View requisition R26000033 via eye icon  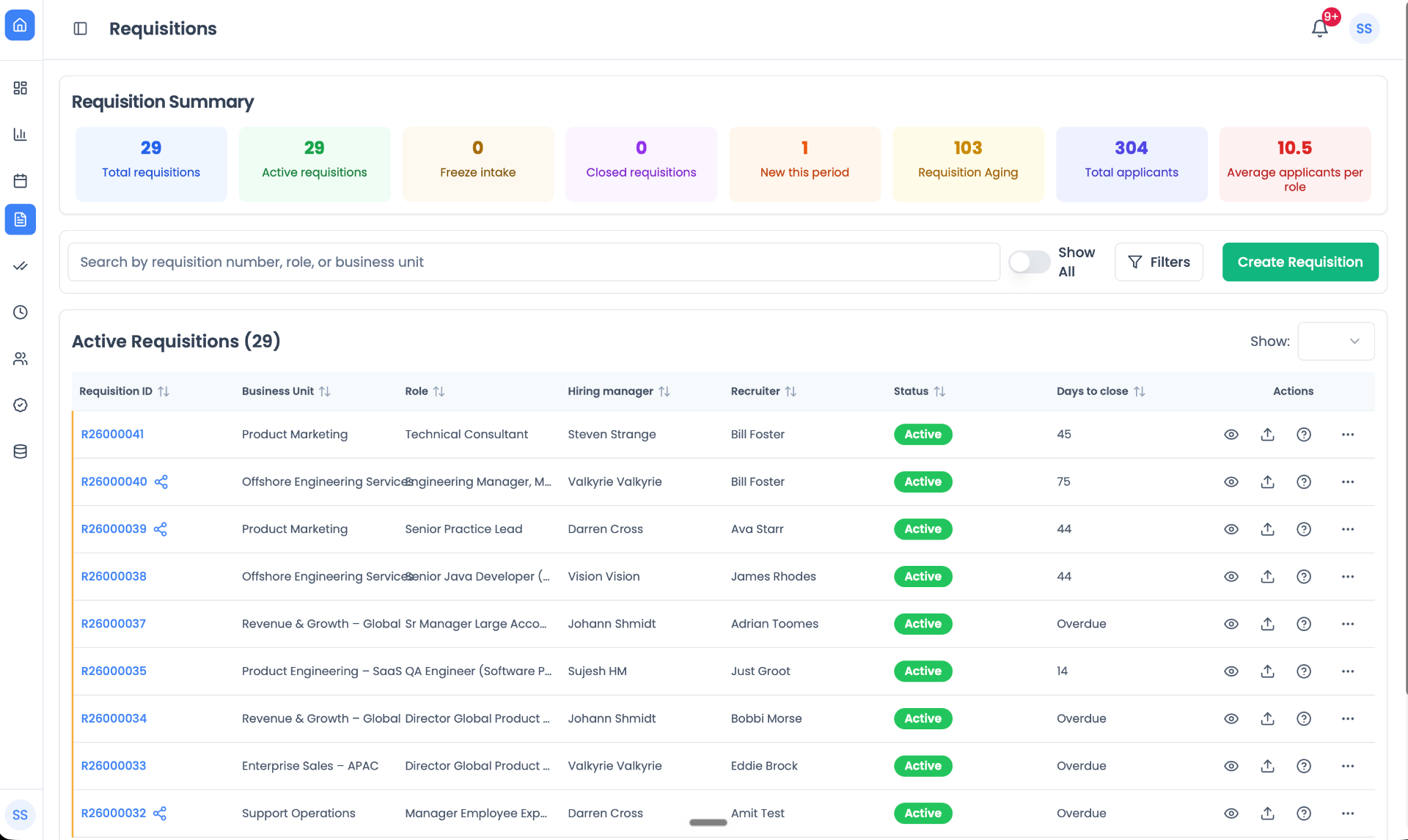[x=1231, y=766]
